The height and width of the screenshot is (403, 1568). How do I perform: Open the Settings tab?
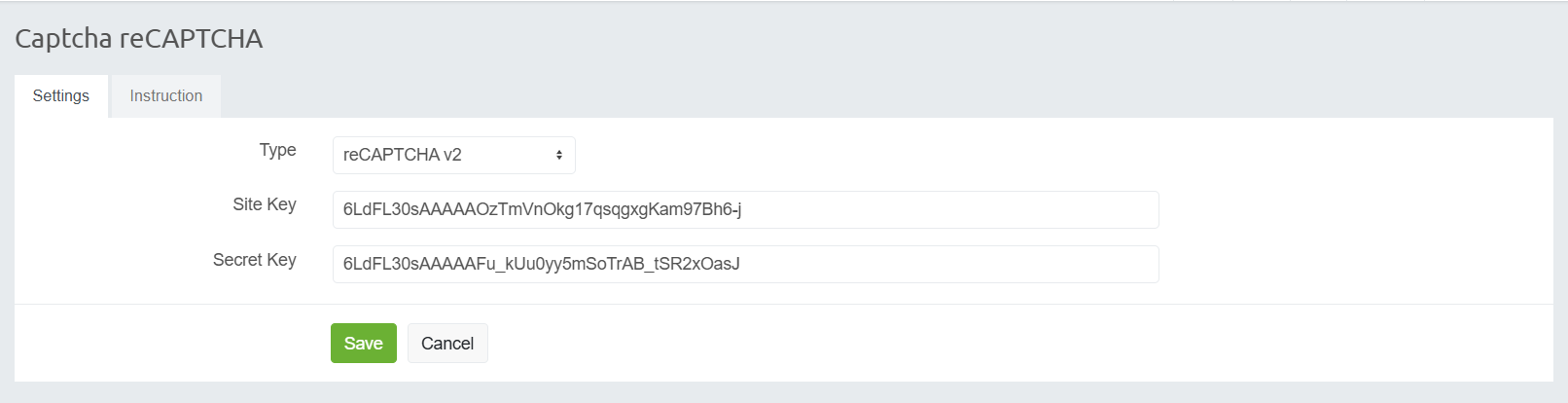pos(61,96)
